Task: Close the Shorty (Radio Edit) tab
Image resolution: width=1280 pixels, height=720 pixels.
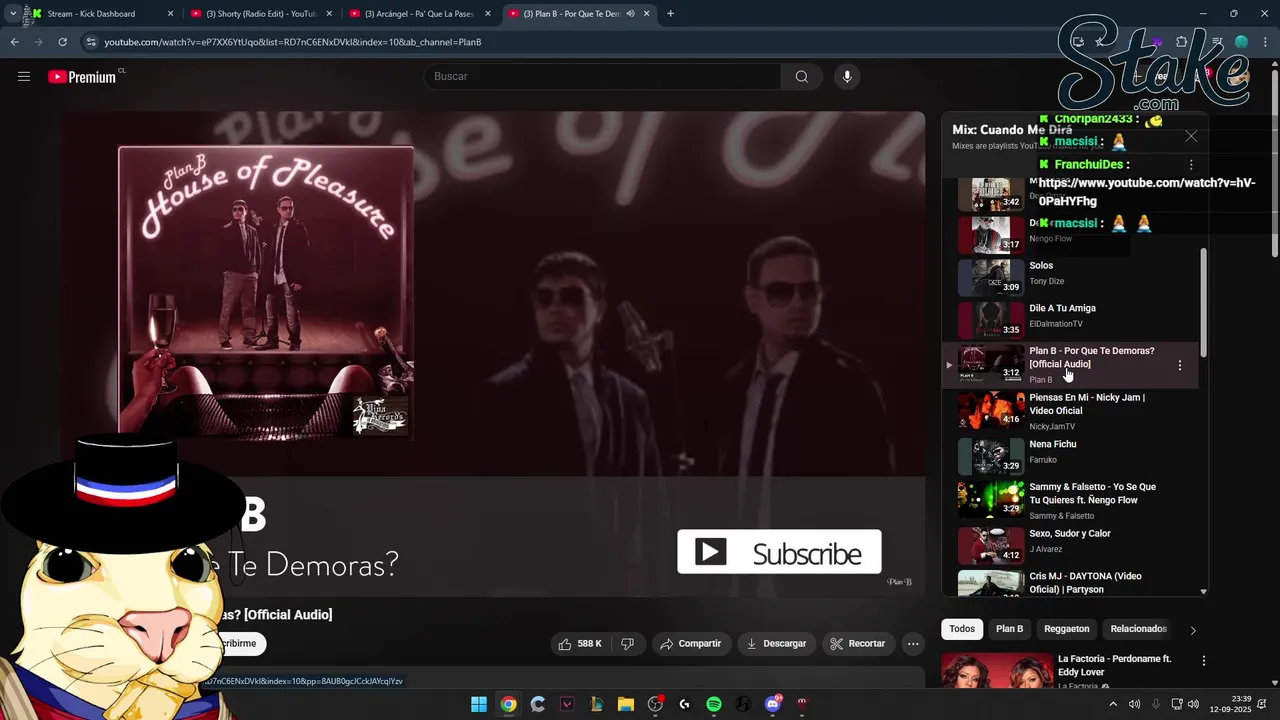Action: 330,14
